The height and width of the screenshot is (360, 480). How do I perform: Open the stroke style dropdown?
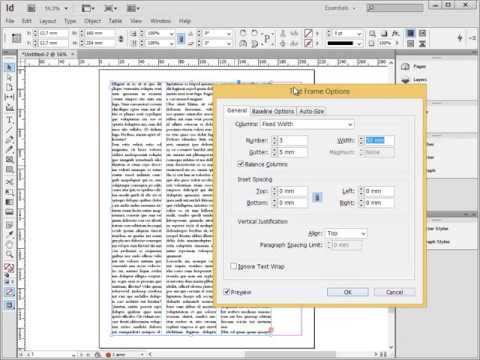(359, 43)
